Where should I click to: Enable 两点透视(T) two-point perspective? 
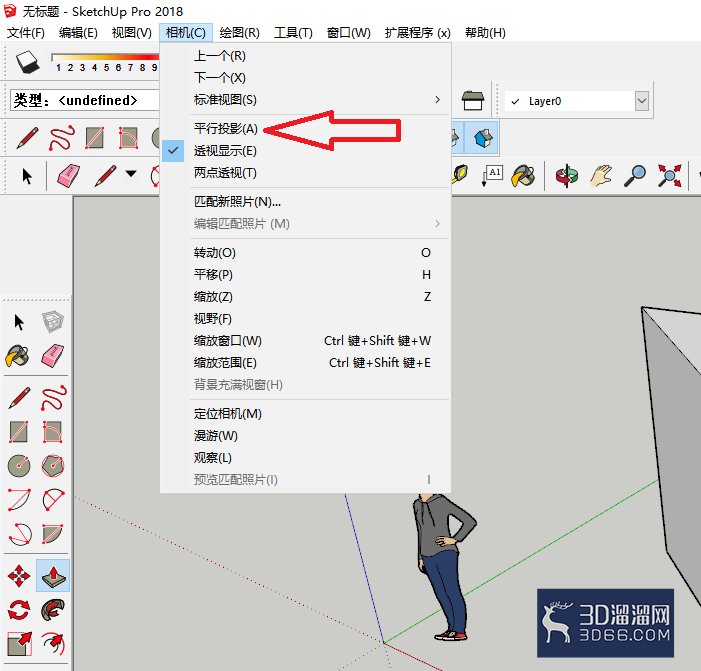(305, 173)
